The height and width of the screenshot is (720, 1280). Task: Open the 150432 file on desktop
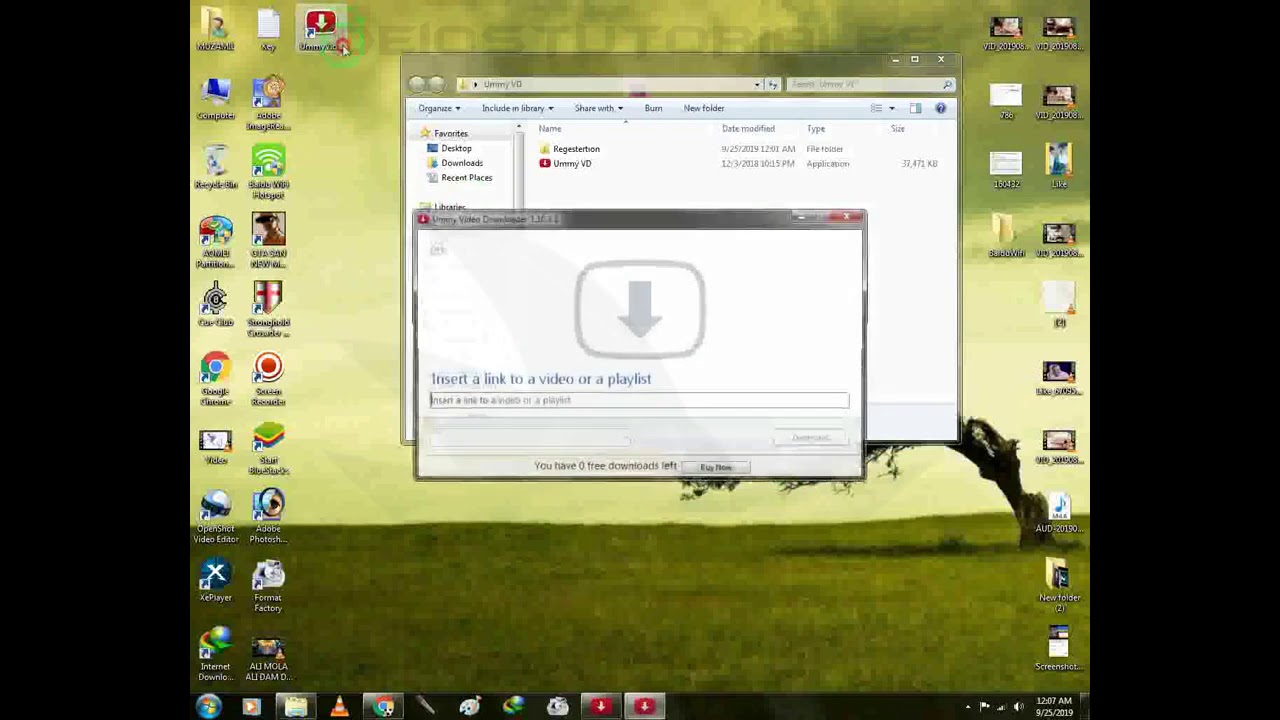1006,168
